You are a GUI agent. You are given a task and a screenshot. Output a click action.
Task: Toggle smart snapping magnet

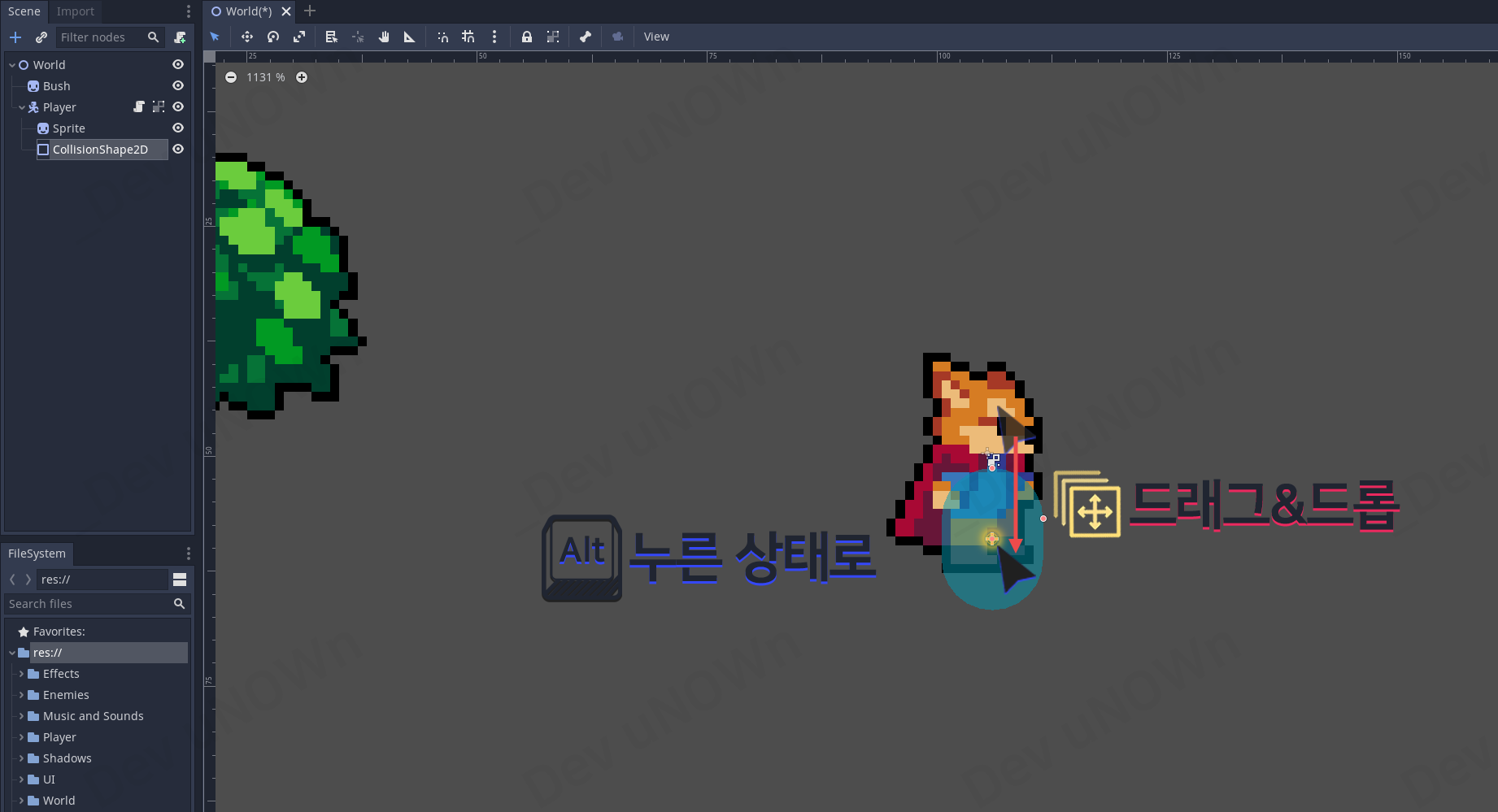[442, 37]
